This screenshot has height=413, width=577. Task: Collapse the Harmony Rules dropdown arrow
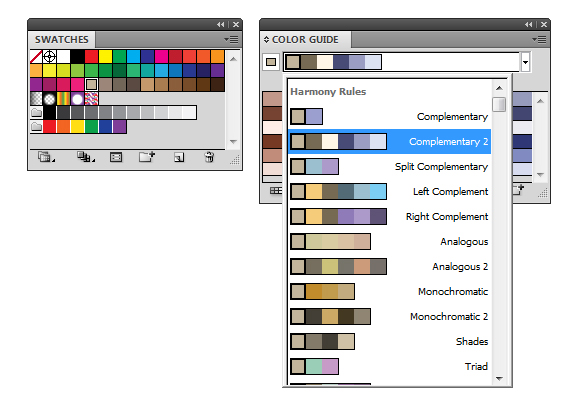525,62
